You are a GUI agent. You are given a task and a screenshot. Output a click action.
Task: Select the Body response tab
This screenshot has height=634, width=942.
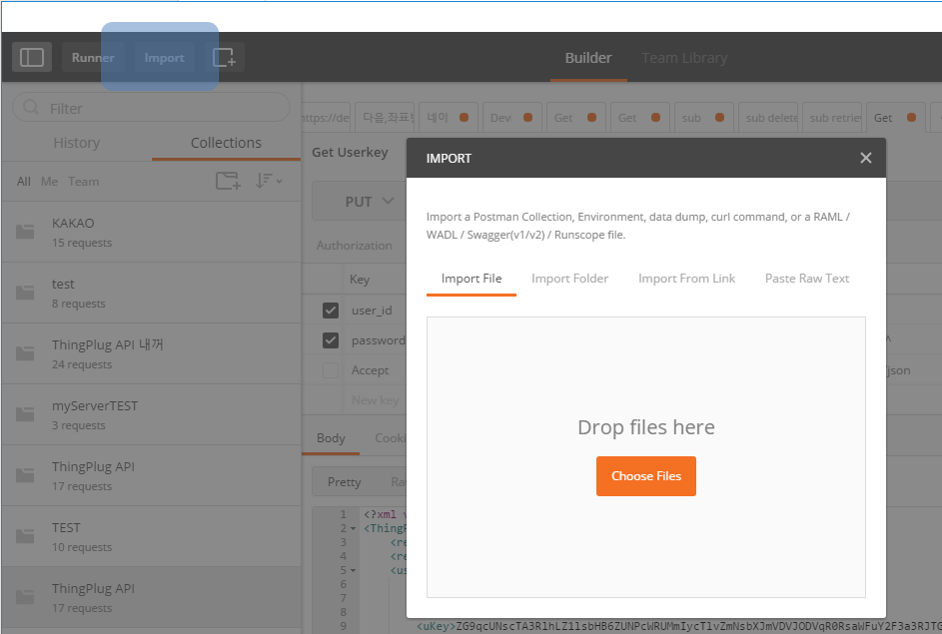tap(331, 438)
